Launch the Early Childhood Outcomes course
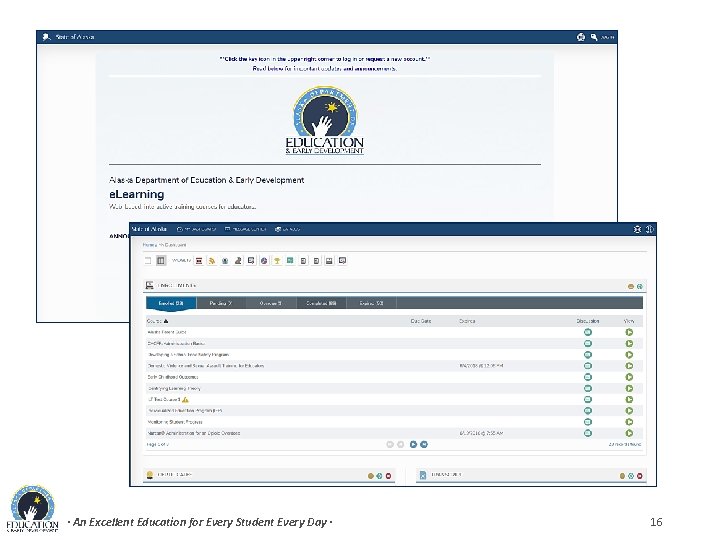720x540 pixels. pos(629,377)
